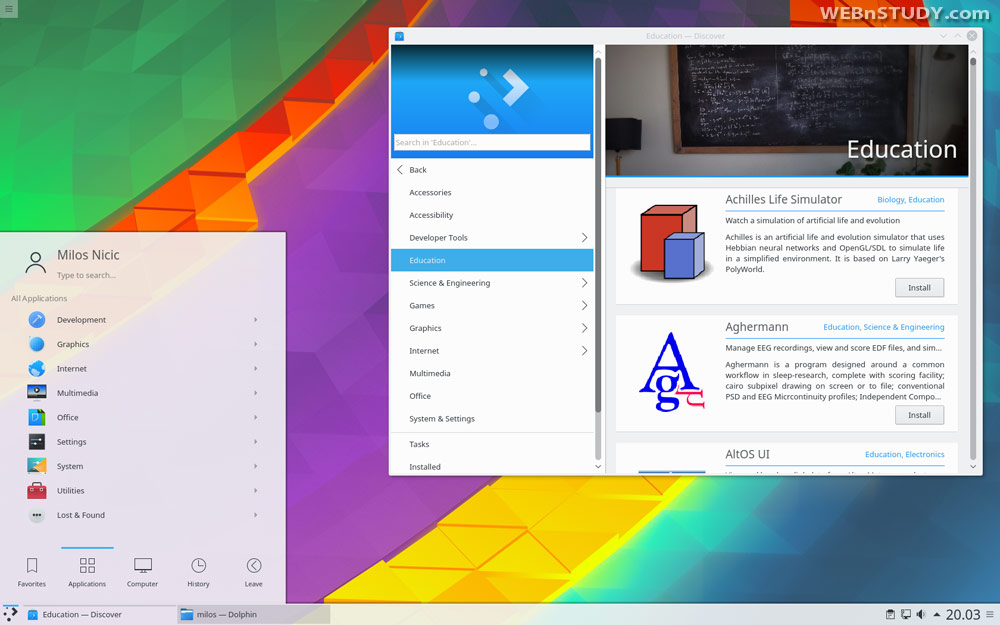The width and height of the screenshot is (1000, 625).
Task: Expand Internet category chevron in Discover
Action: coord(584,351)
